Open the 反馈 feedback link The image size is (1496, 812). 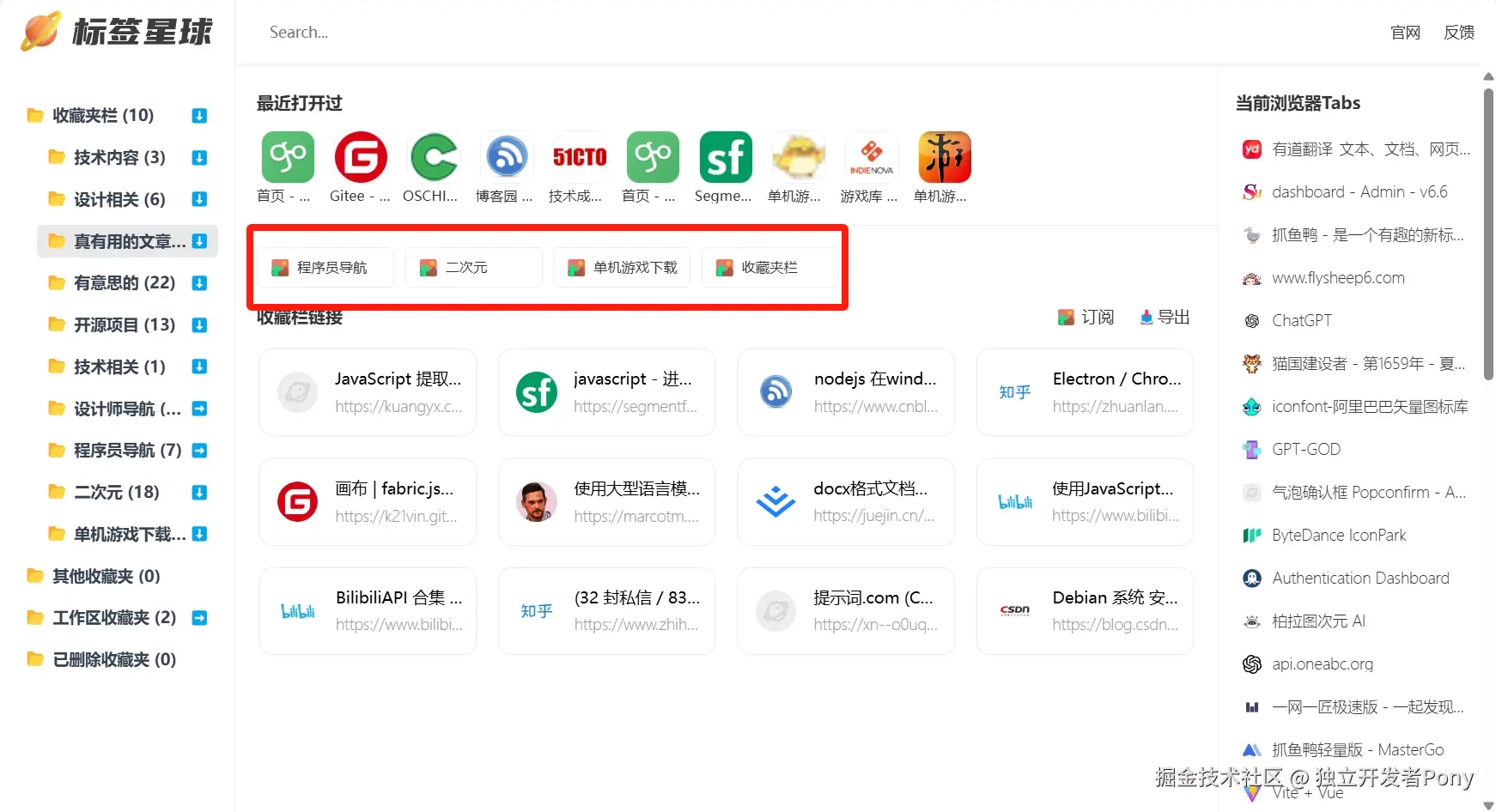[x=1459, y=33]
